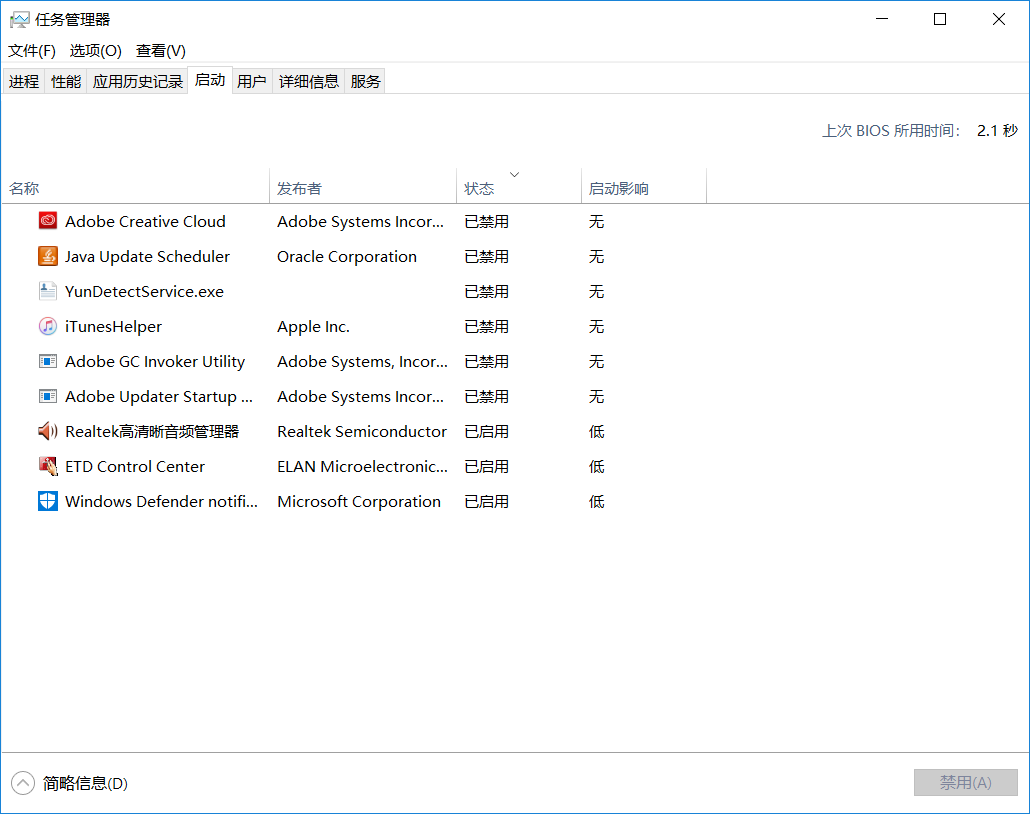Collapse to 简略信息 view with the arrow icon
This screenshot has height=814, width=1030.
(x=23, y=782)
